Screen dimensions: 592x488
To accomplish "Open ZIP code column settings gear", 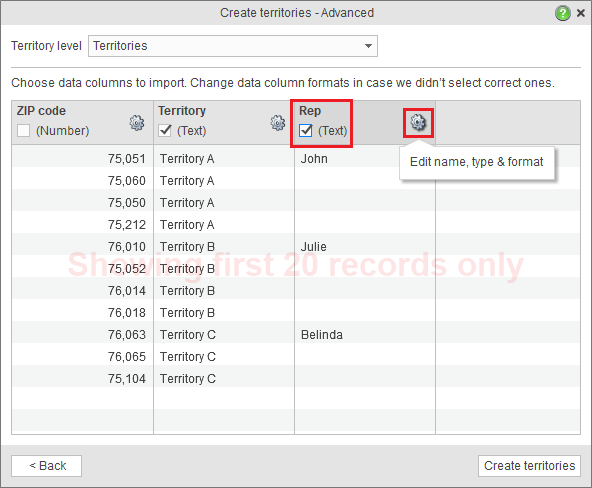I will click(x=137, y=123).
